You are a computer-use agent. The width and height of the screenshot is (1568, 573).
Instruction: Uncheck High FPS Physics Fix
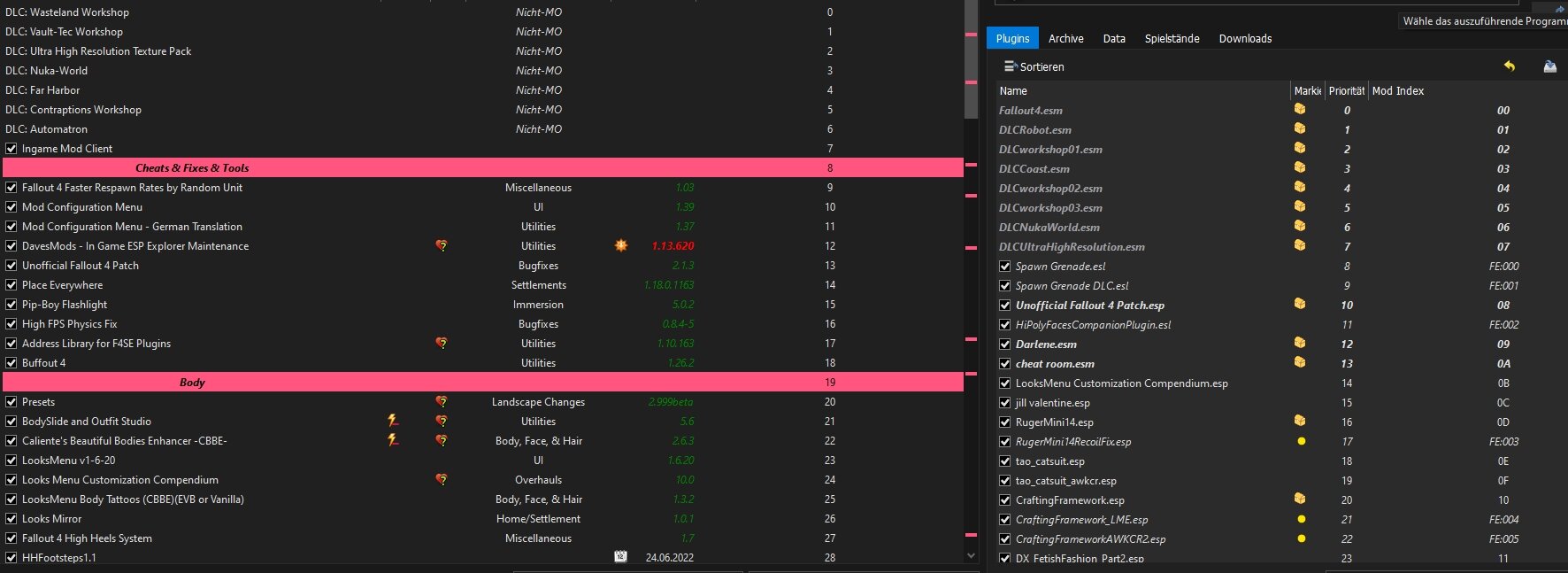[12, 324]
